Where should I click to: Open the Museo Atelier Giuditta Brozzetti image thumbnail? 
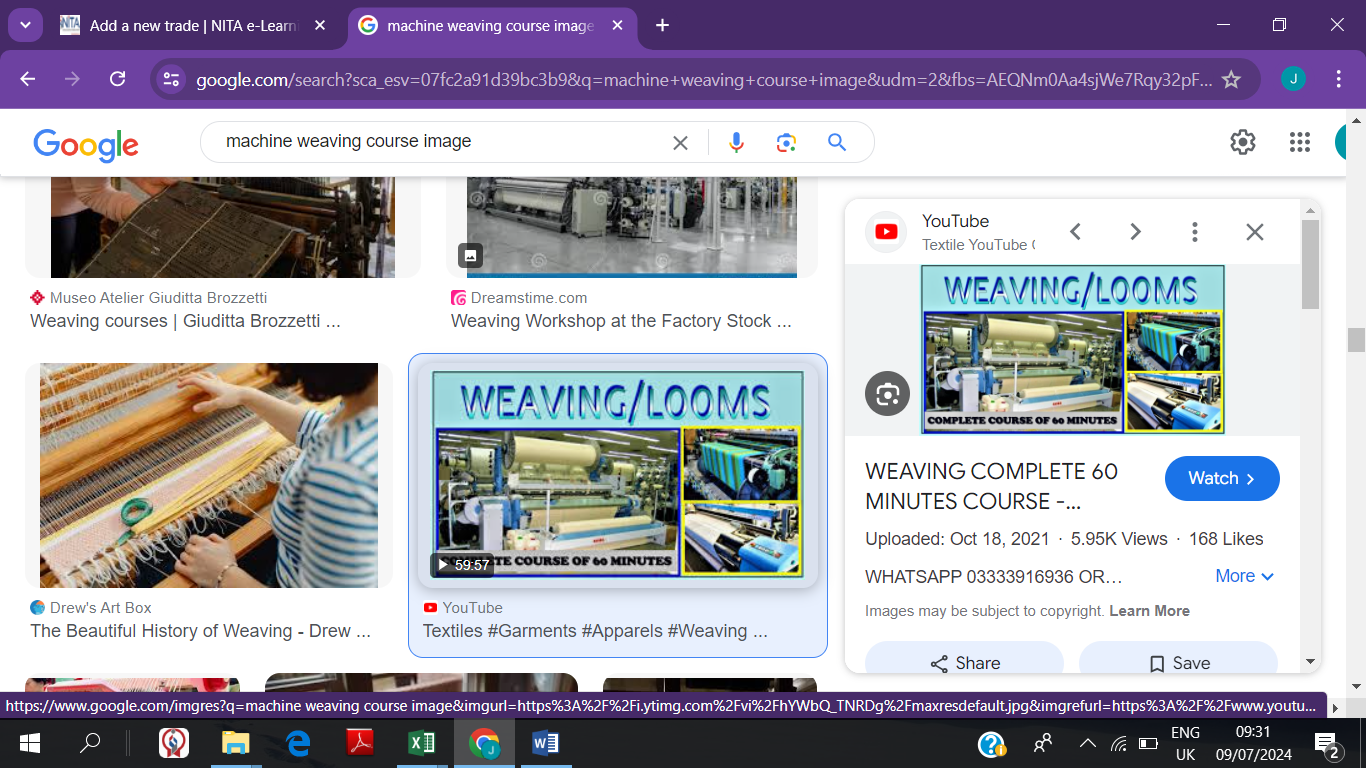pyautogui.click(x=223, y=227)
